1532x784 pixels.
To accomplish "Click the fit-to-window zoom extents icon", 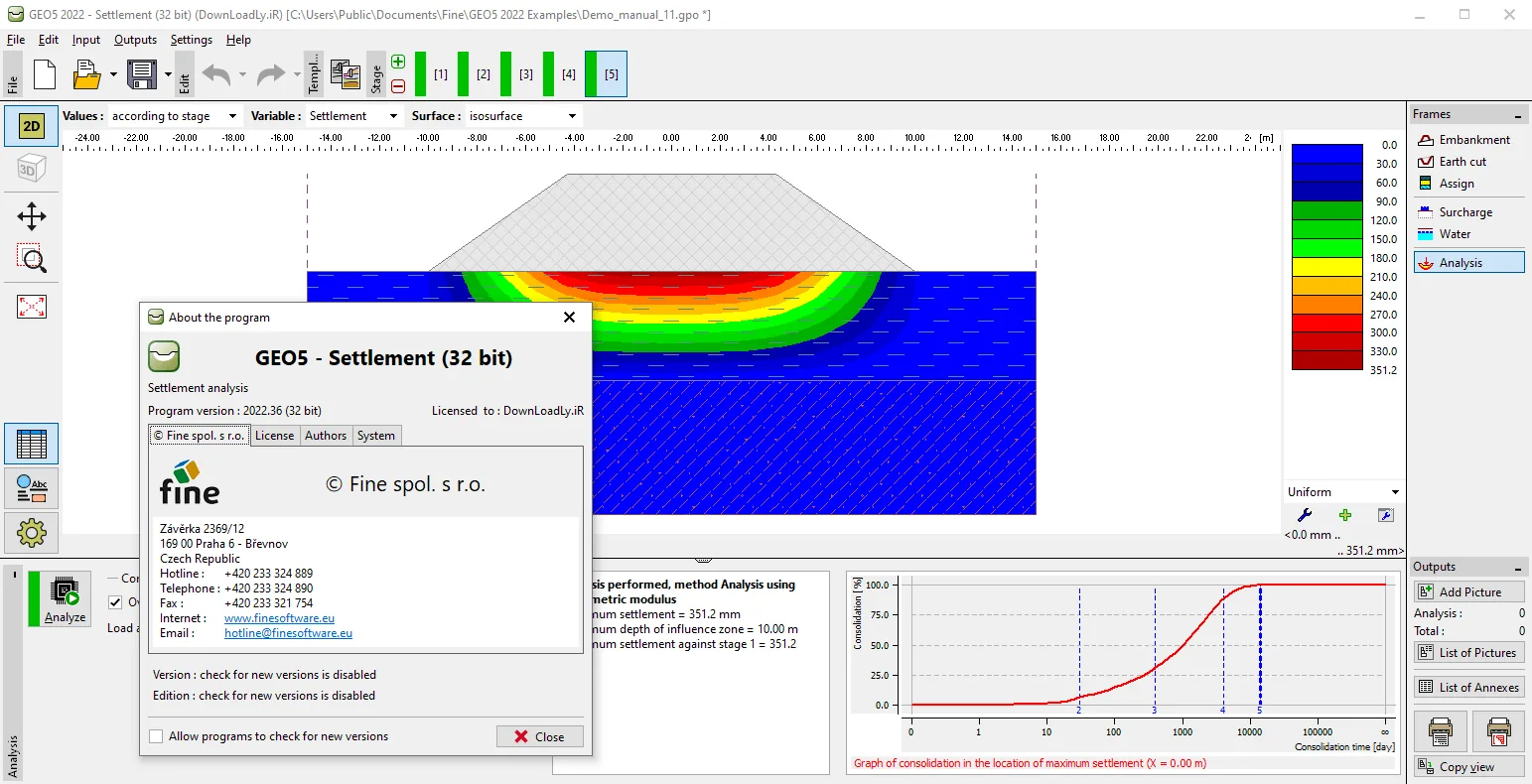I will (32, 307).
